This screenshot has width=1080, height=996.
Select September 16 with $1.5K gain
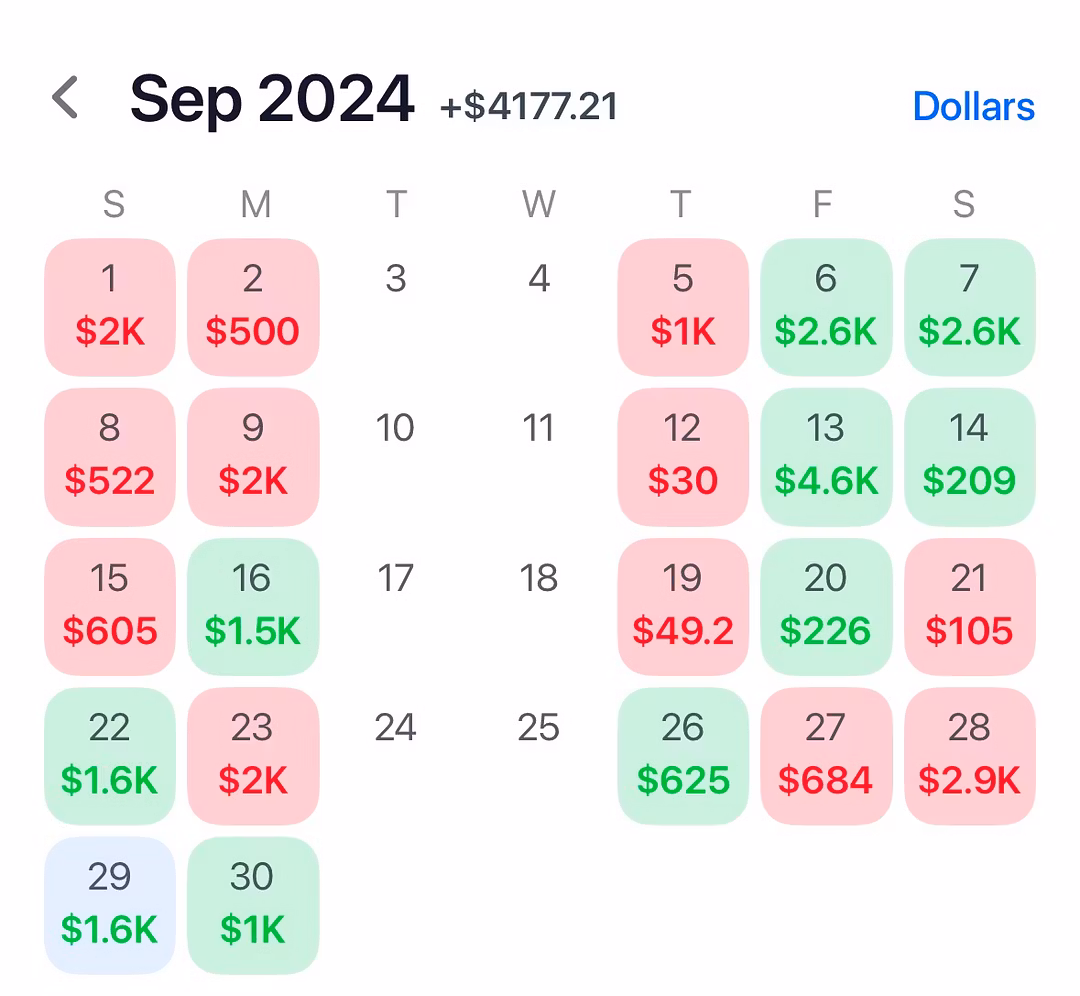click(x=253, y=606)
